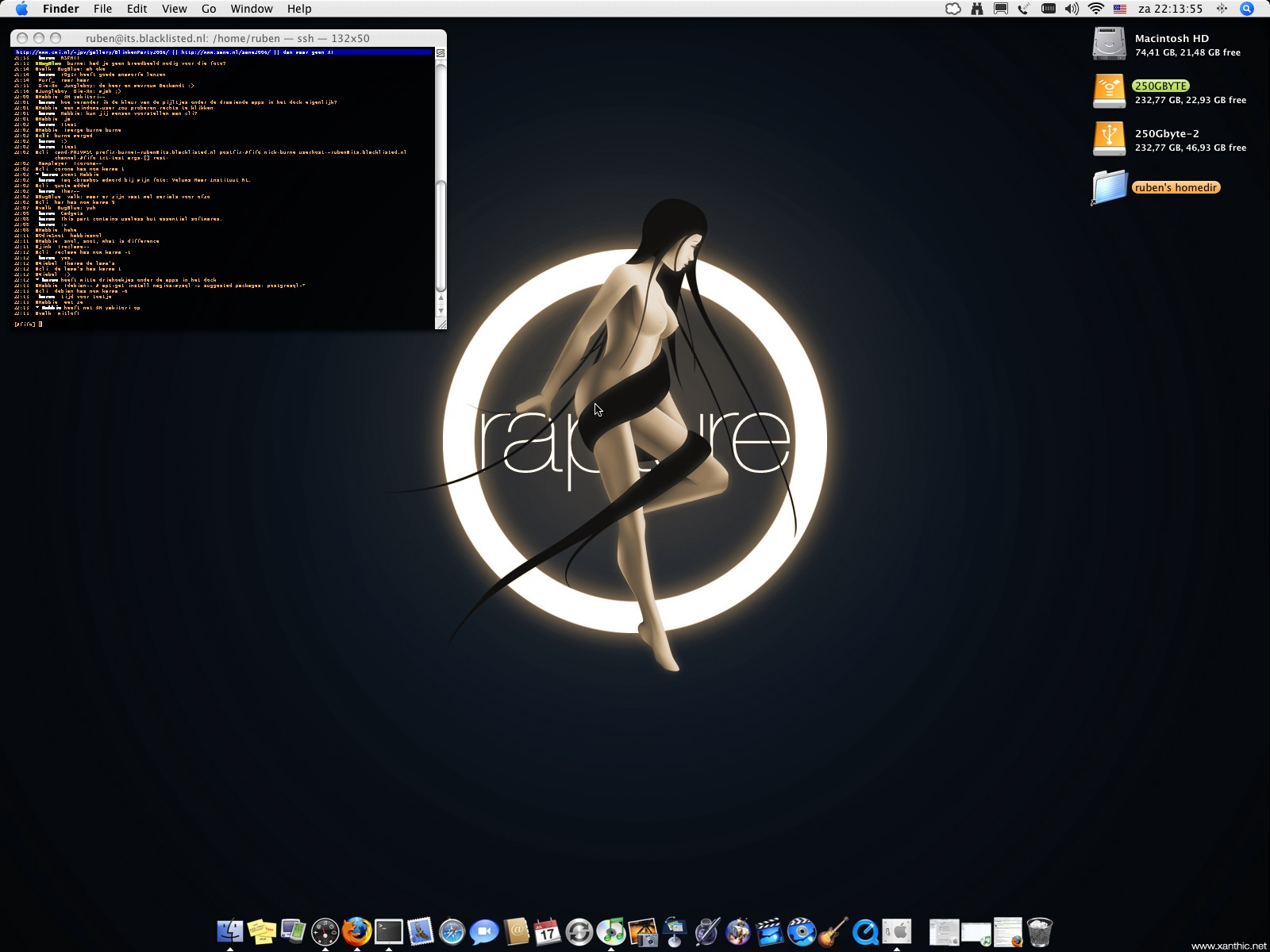The image size is (1270, 952).
Task: Open Address Book from the Dock
Action: [516, 931]
